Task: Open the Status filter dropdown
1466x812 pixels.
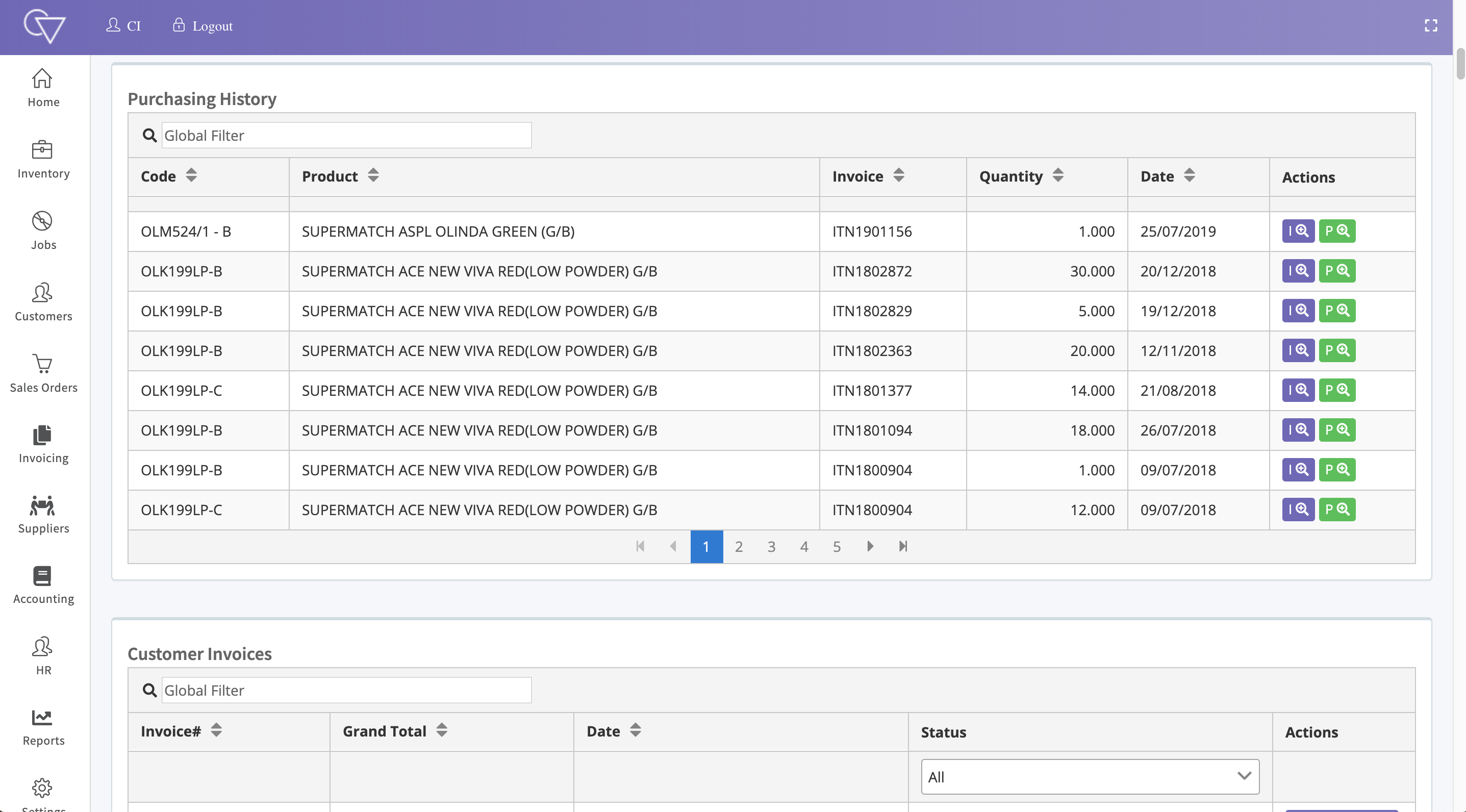Action: tap(1089, 776)
